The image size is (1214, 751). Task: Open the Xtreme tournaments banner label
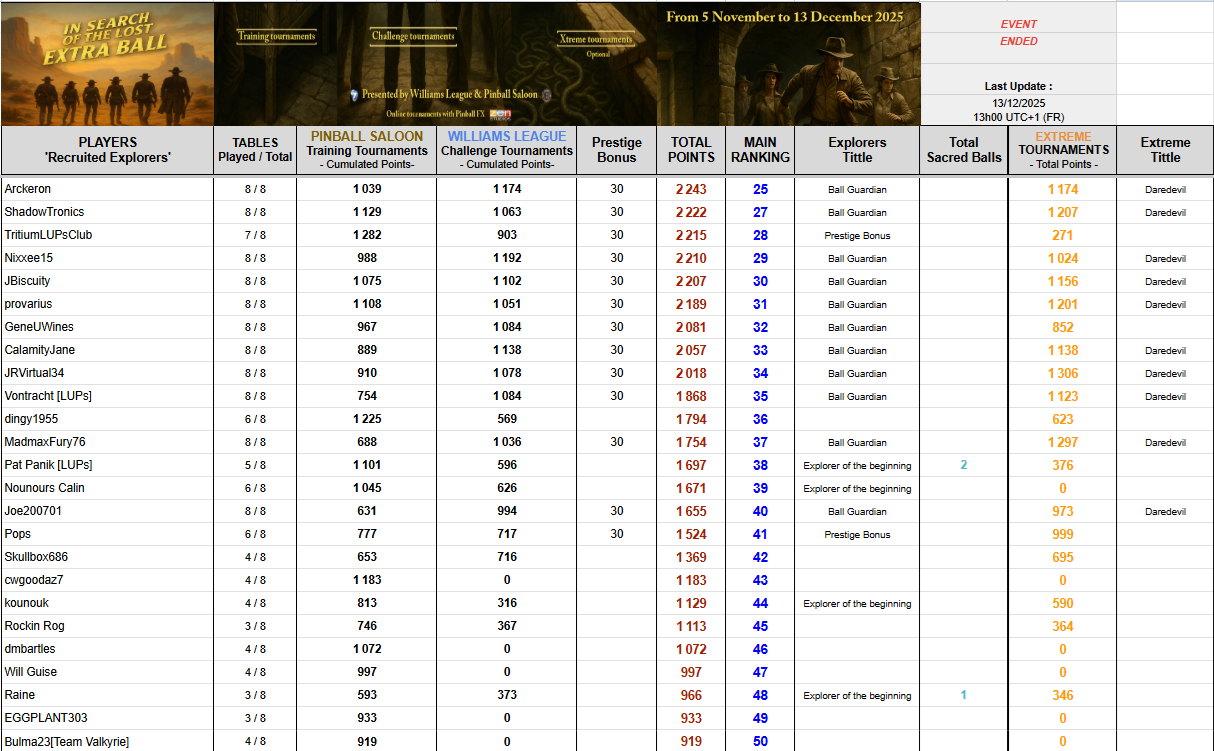595,40
